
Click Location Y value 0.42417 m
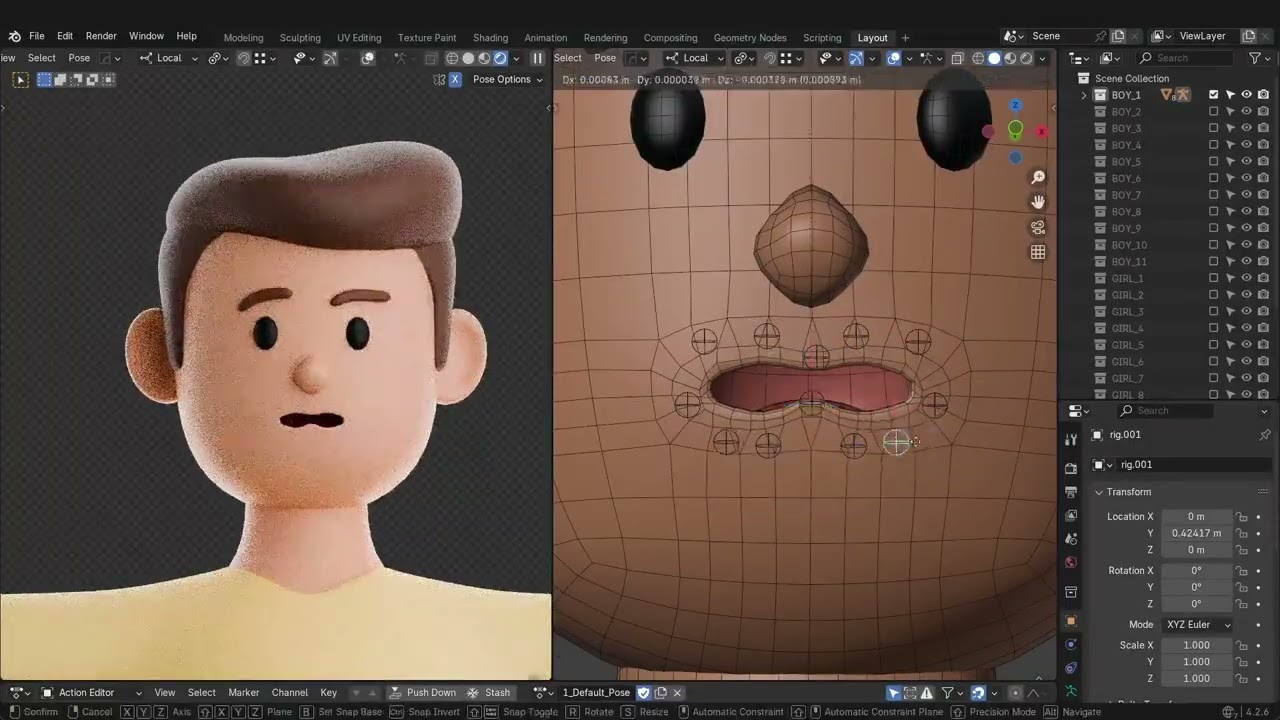click(x=1196, y=533)
